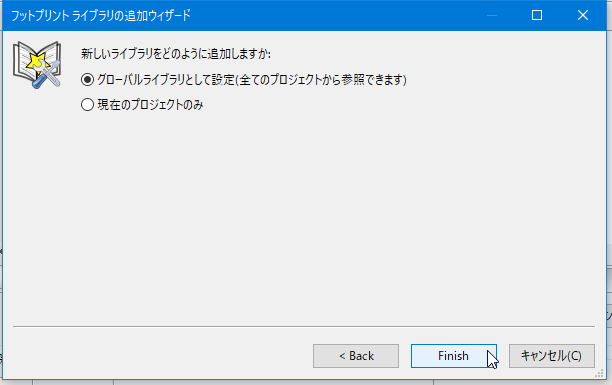The width and height of the screenshot is (612, 385).
Task: Click the maximize window icon
Action: (537, 15)
